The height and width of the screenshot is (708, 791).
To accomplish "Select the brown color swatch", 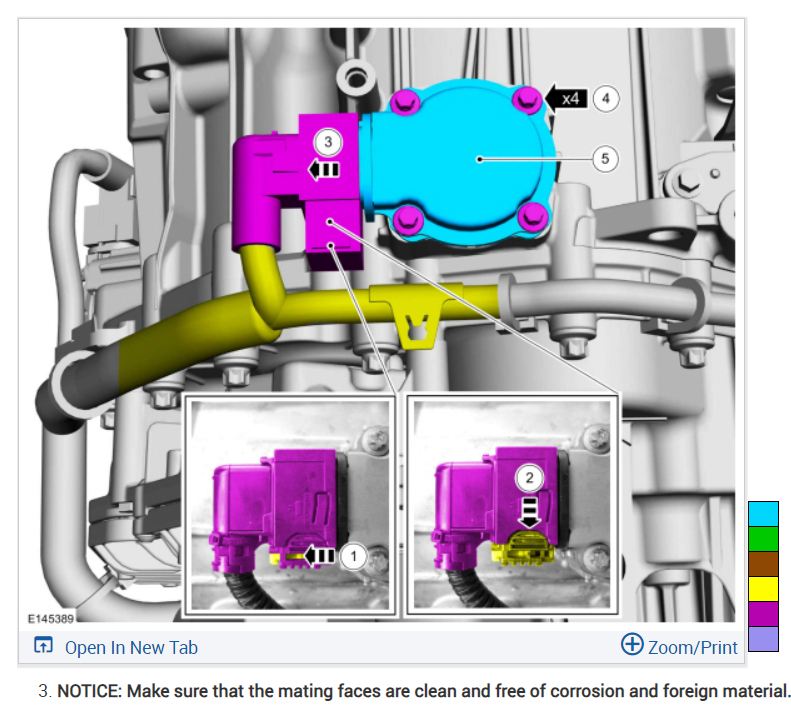I will coord(763,564).
